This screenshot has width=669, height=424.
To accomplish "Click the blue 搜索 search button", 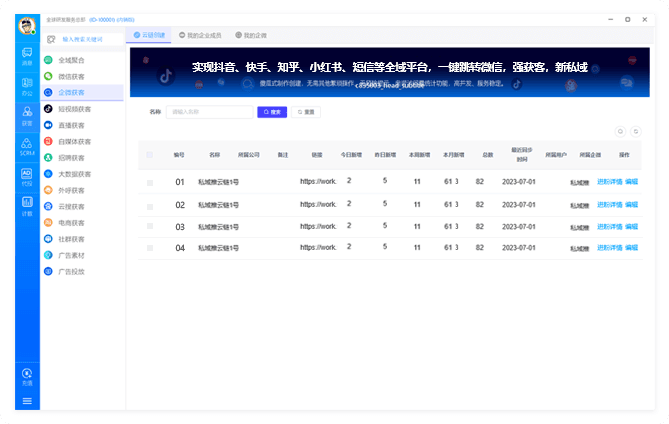I will [x=270, y=112].
